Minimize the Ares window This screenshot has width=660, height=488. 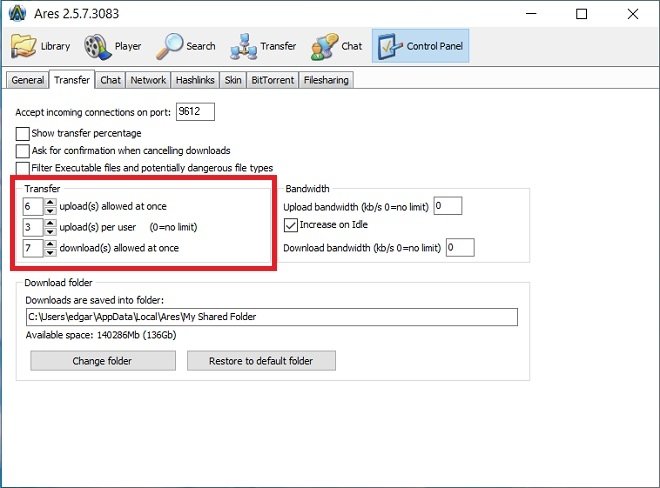(531, 13)
